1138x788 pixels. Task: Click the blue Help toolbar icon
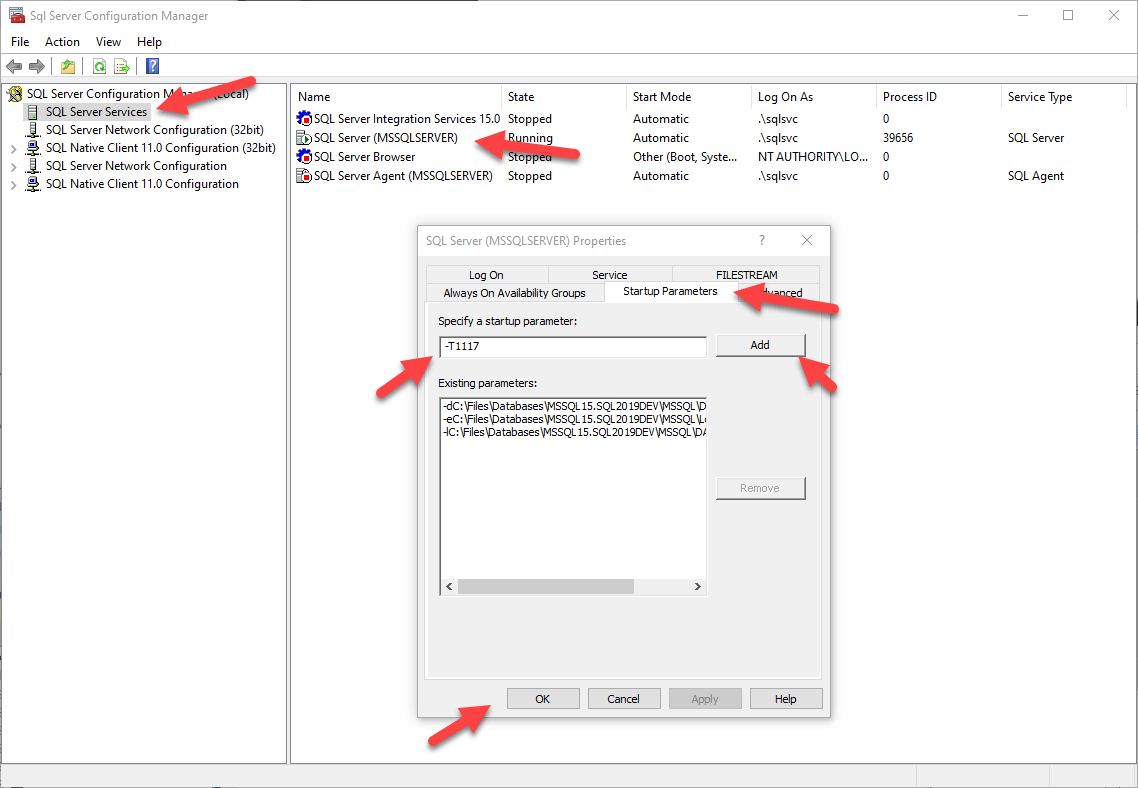[x=152, y=66]
